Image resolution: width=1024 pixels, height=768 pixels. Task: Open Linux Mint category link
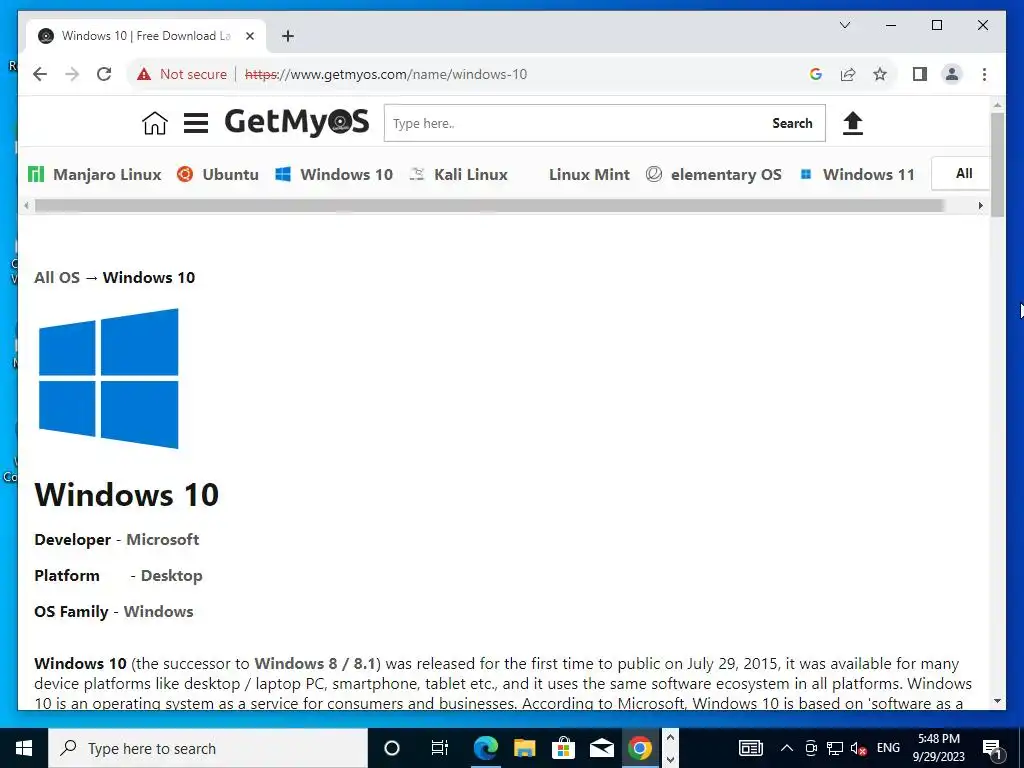click(x=589, y=174)
